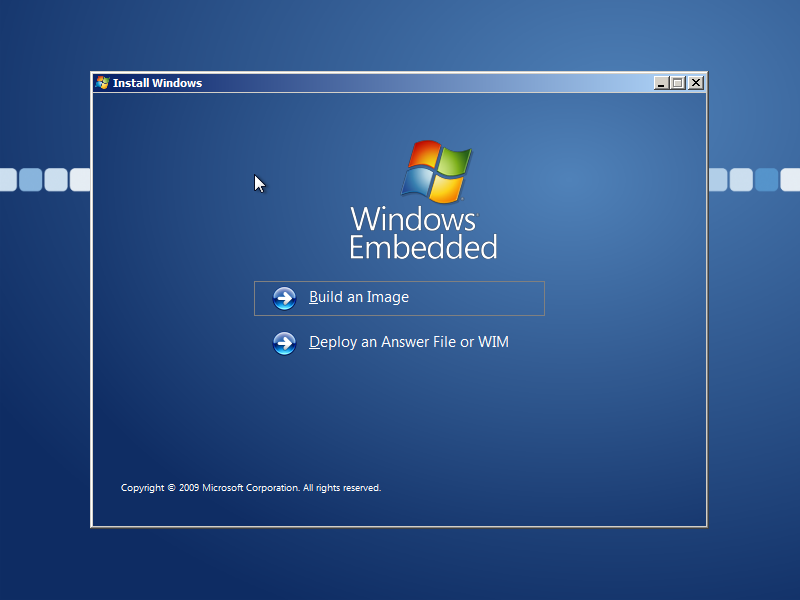Image resolution: width=800 pixels, height=600 pixels.
Task: Click square touching window's left border
Action: point(80,180)
